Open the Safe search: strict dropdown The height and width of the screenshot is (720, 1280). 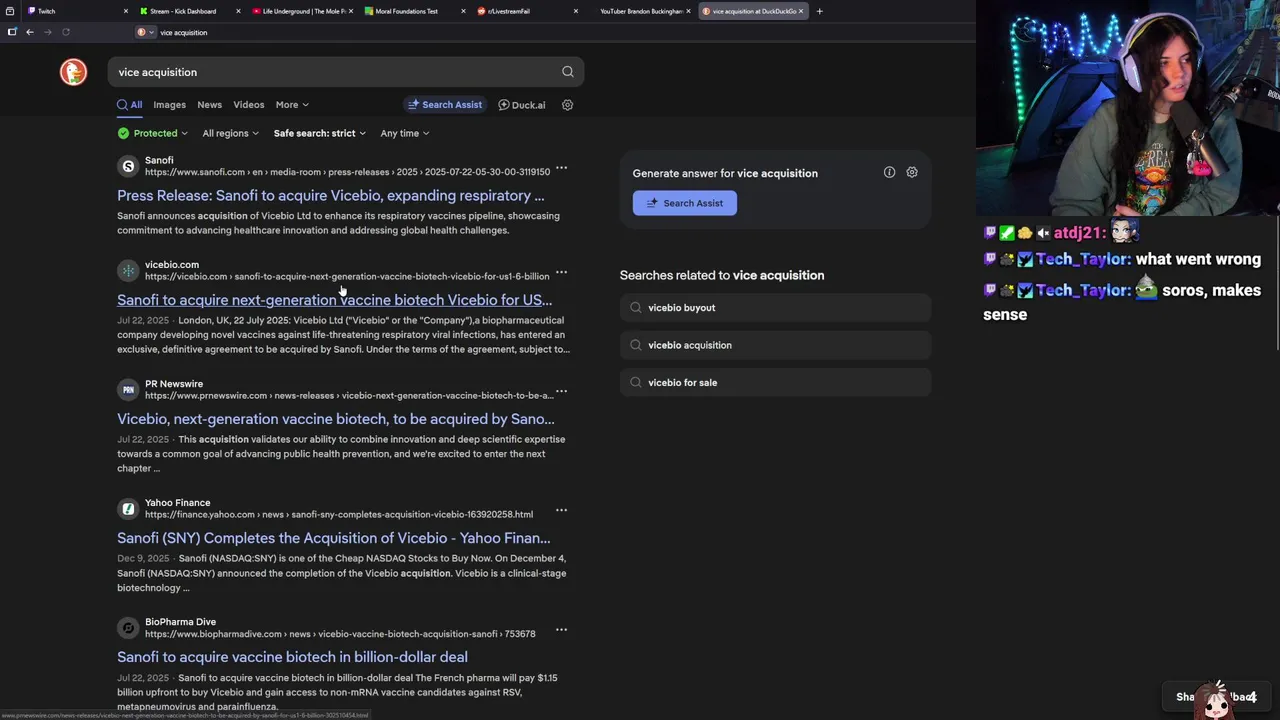319,133
